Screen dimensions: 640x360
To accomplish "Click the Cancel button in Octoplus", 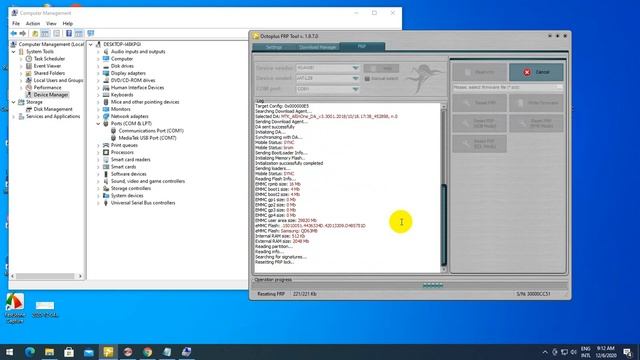I will coord(536,72).
